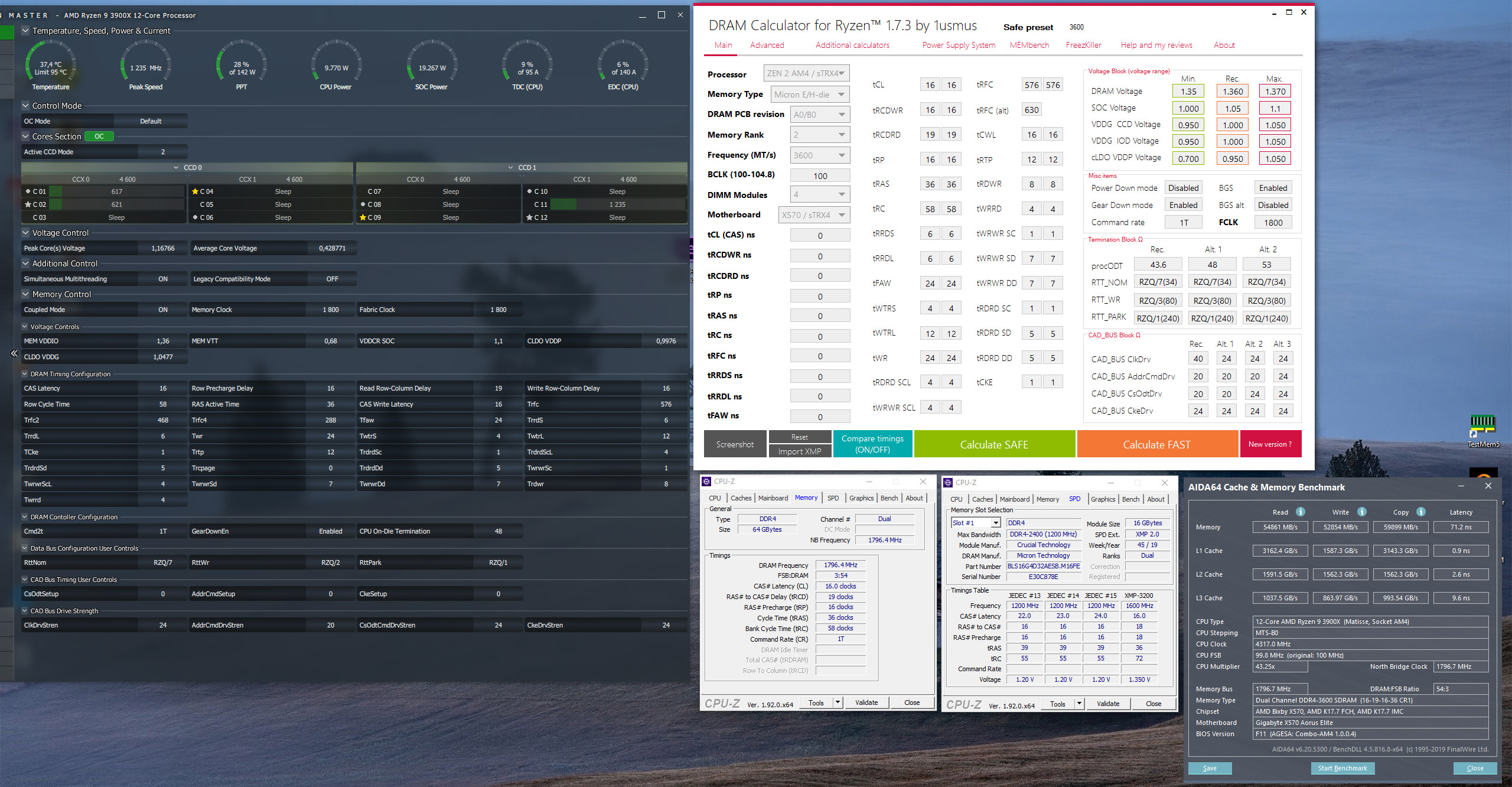Click the info icon next to Read

[x=1301, y=512]
